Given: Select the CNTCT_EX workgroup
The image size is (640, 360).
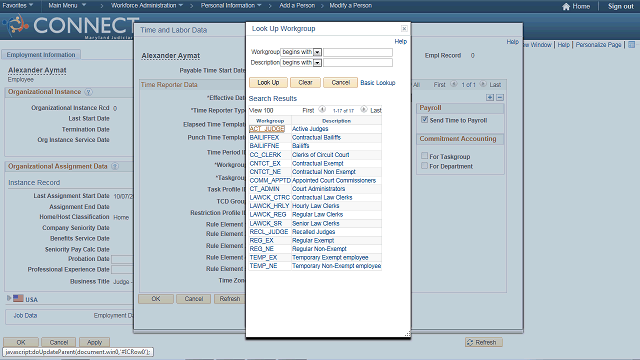Looking at the screenshot, I should click(265, 163).
